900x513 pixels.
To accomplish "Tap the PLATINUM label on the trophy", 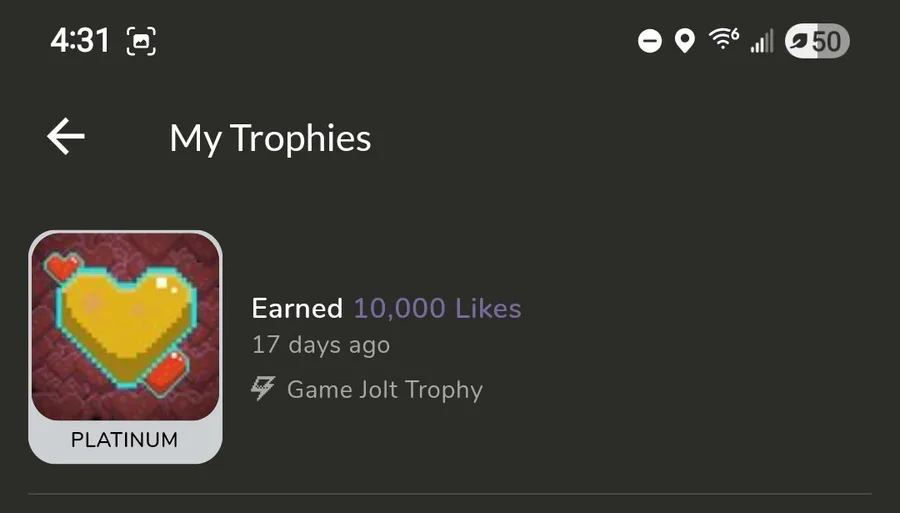I will 125,440.
